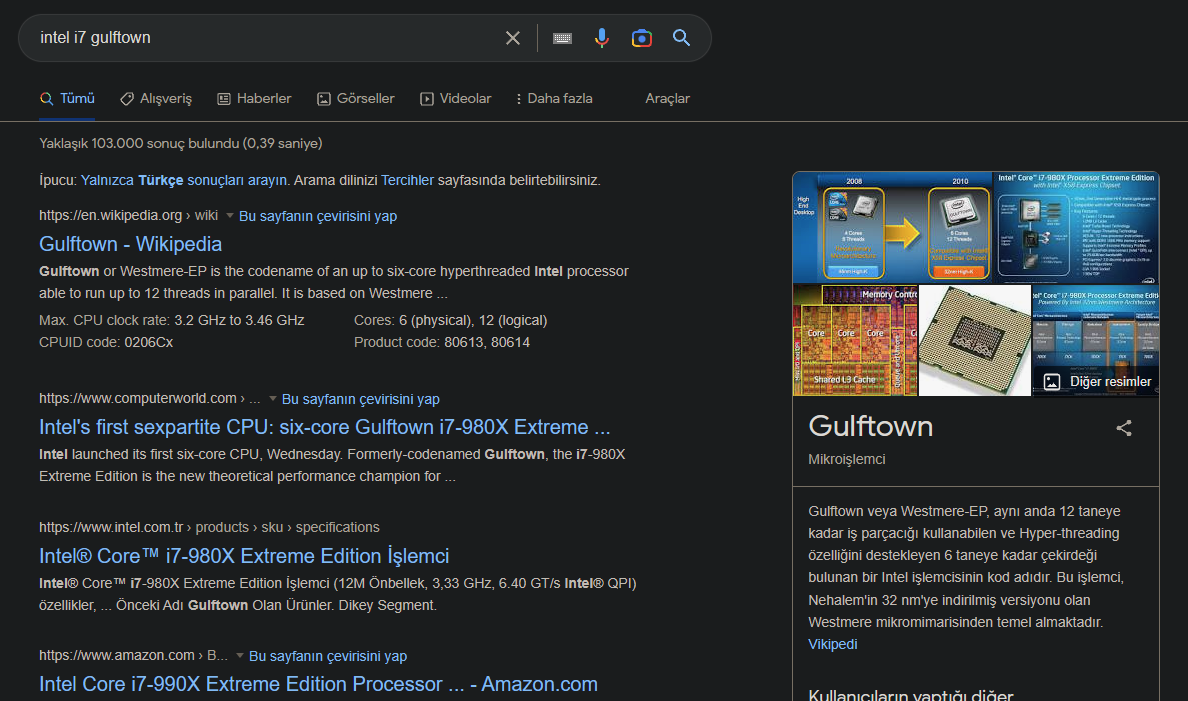Share the Gulftown knowledge panel

tap(1124, 428)
